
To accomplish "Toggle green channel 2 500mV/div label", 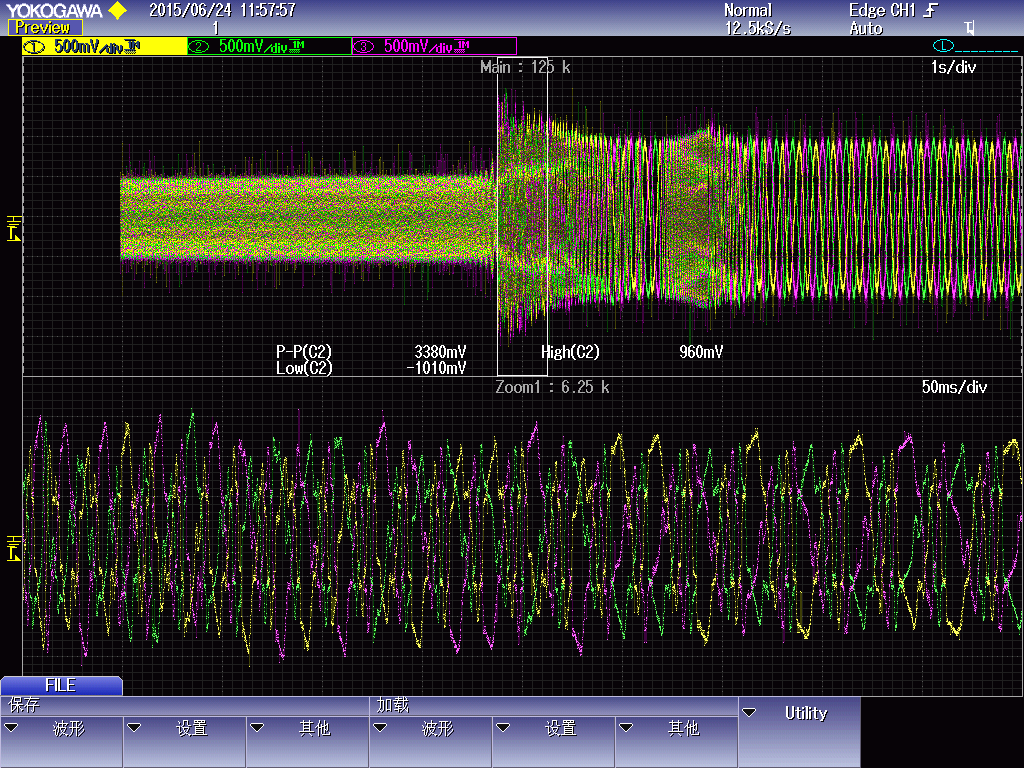I will tap(269, 46).
